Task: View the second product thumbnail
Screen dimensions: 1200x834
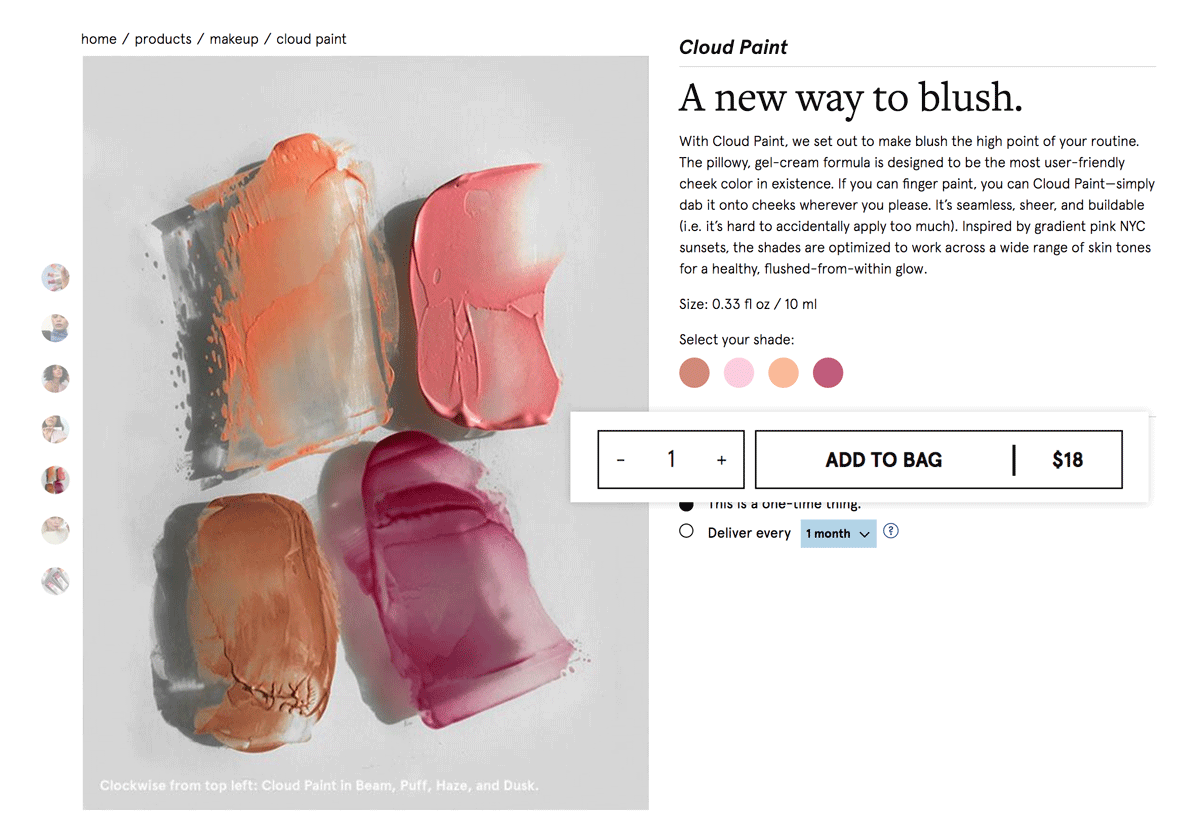Action: [x=55, y=328]
